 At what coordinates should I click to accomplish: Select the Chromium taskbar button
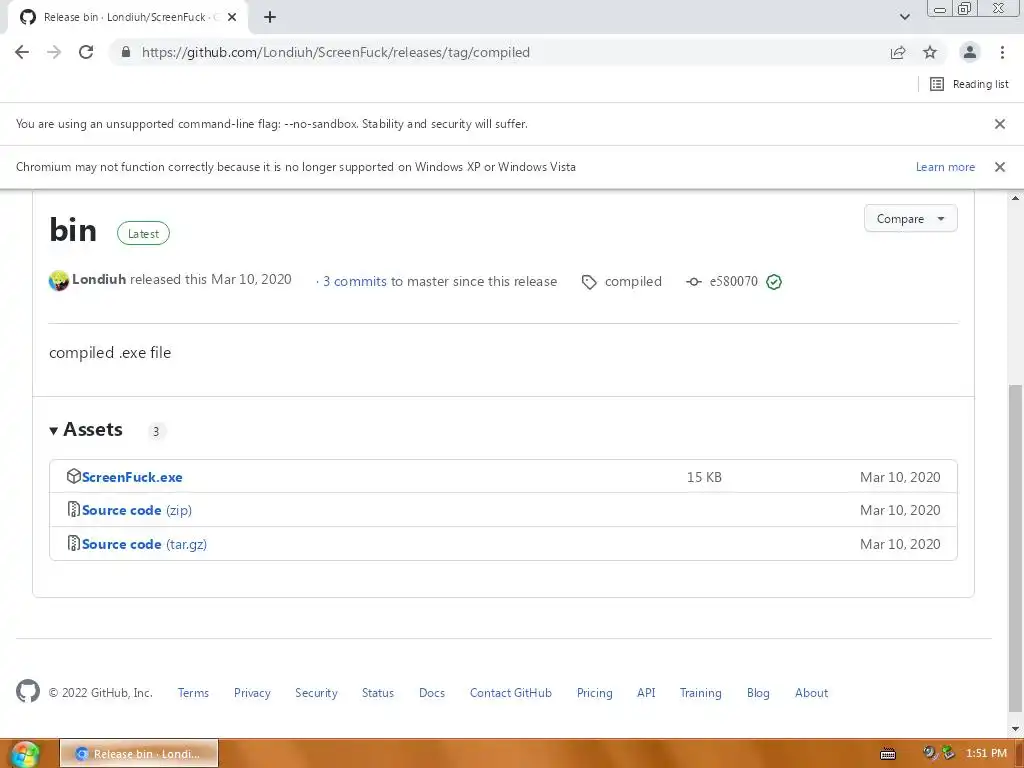[x=139, y=754]
